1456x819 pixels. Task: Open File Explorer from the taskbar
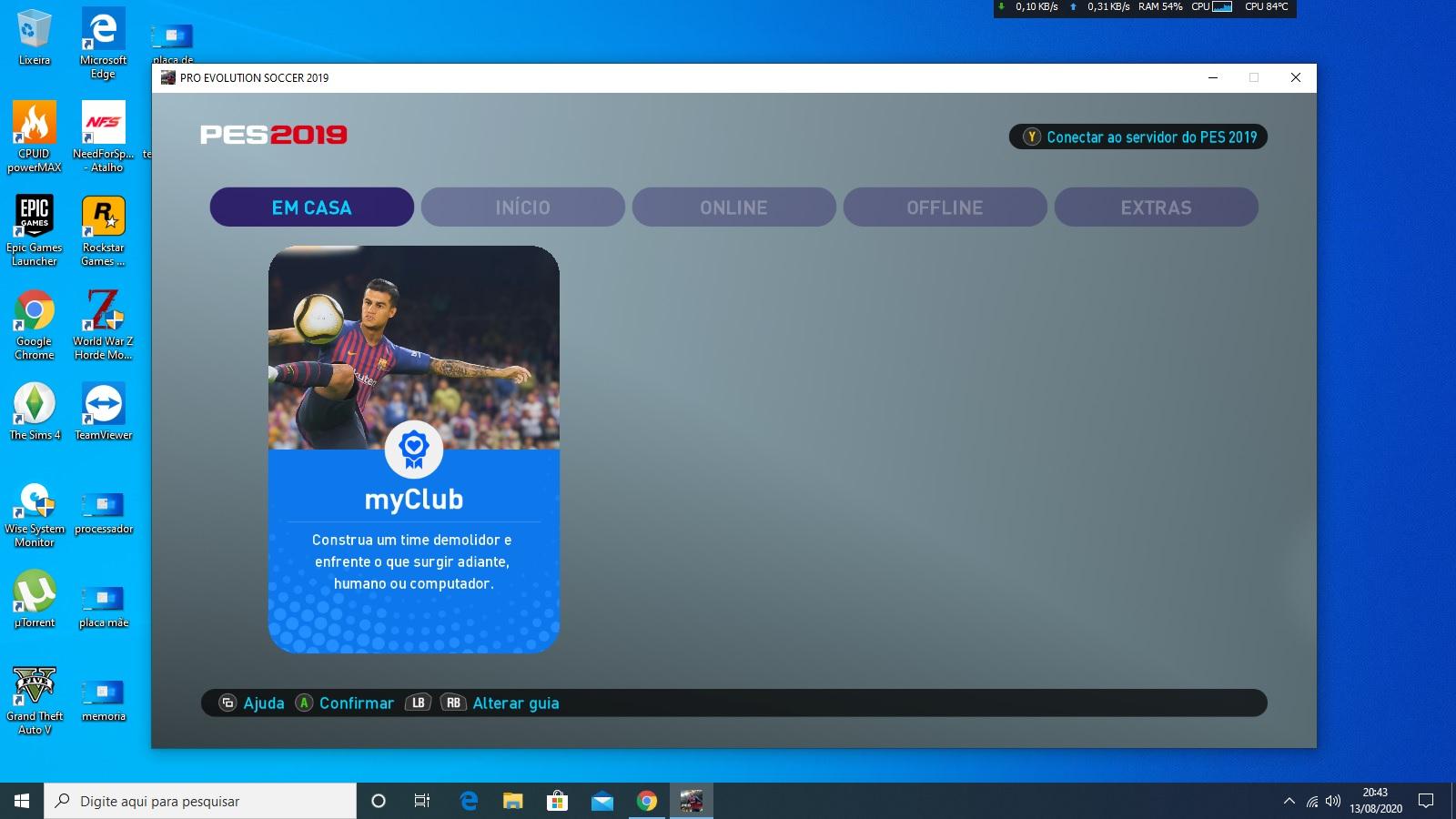(x=513, y=801)
